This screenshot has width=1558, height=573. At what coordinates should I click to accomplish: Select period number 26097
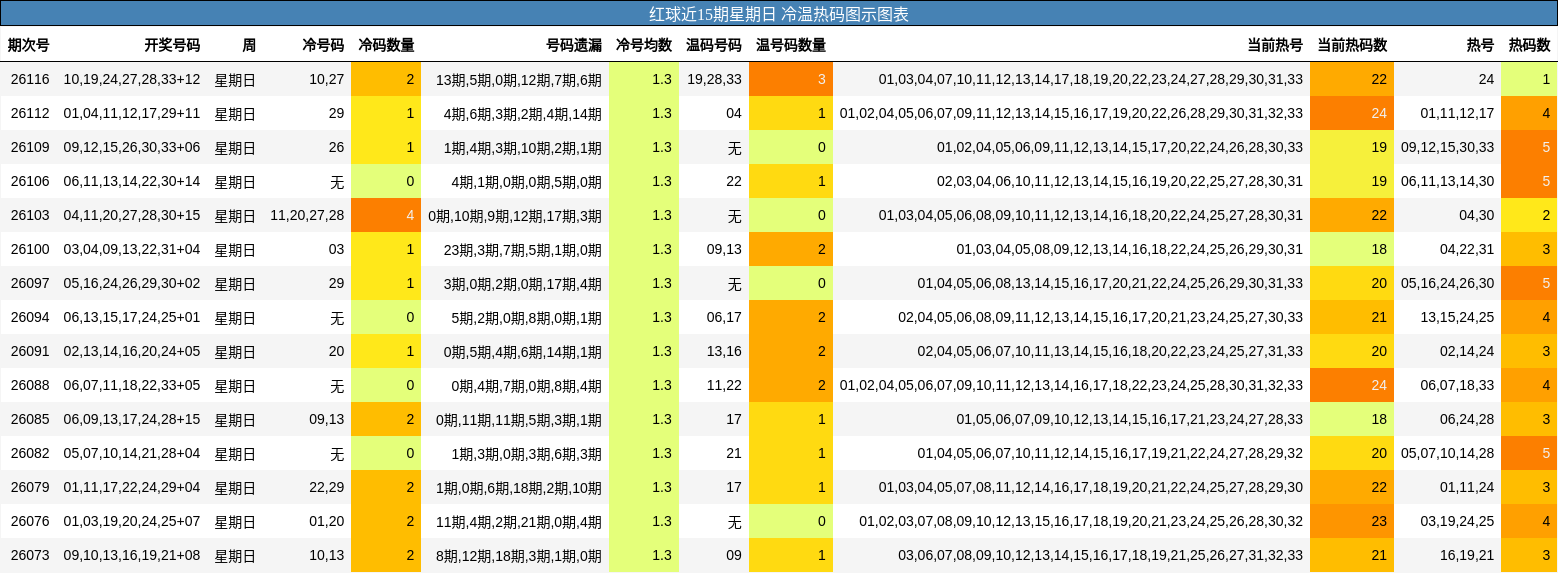pos(30,283)
